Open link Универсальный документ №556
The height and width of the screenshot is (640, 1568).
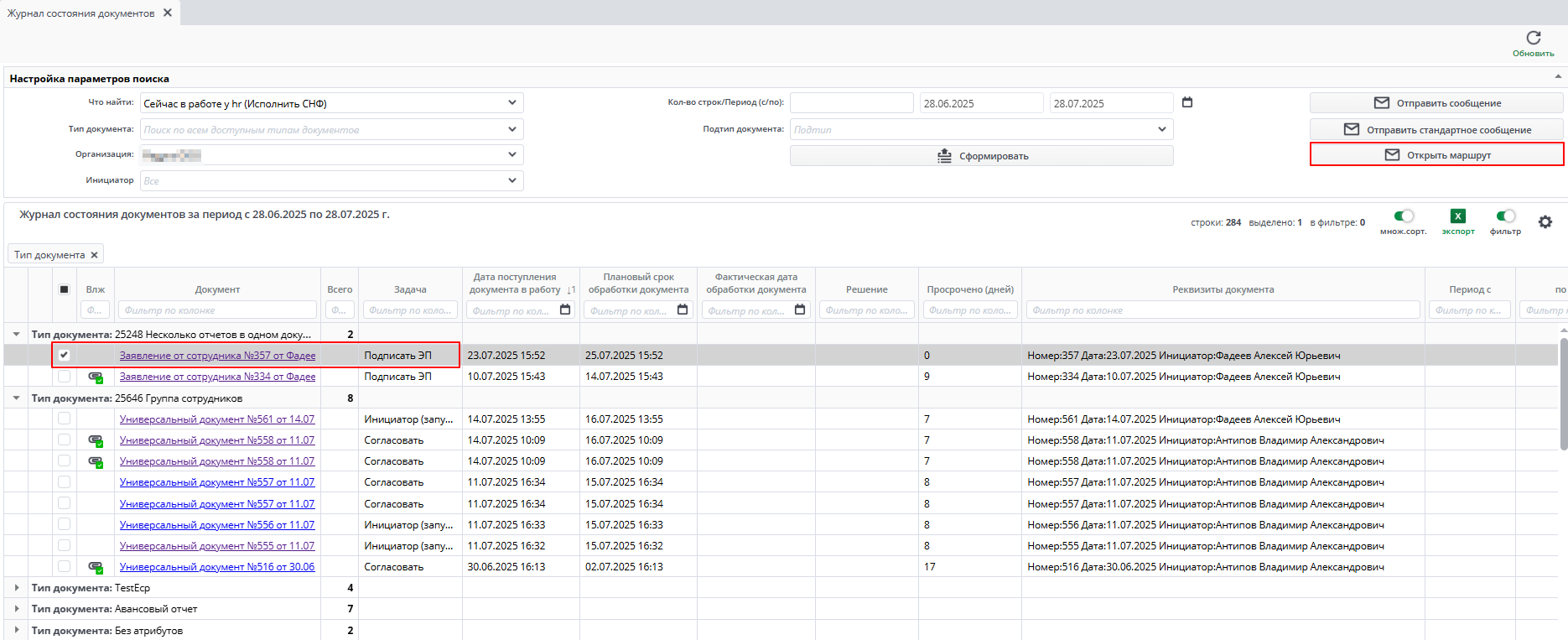pyautogui.click(x=217, y=525)
